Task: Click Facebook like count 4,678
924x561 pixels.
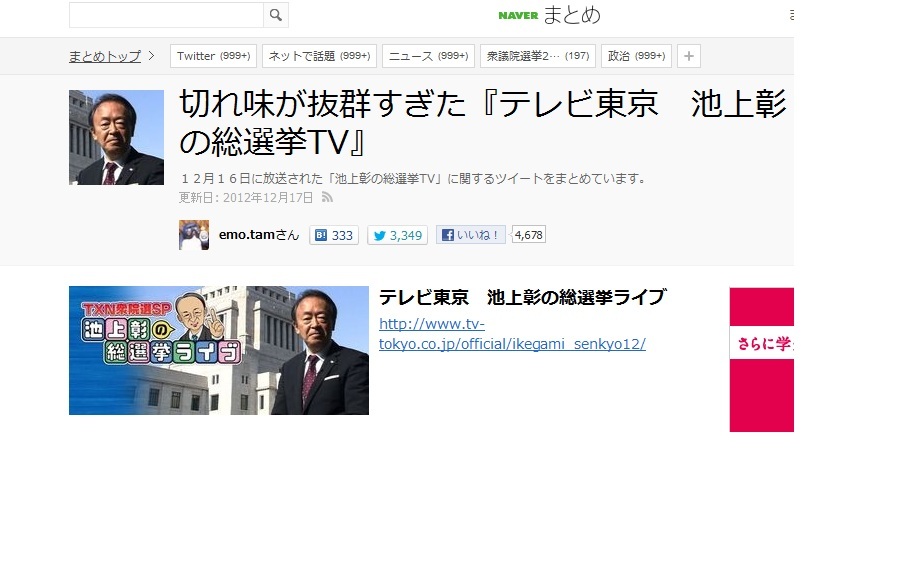Action: click(x=529, y=235)
